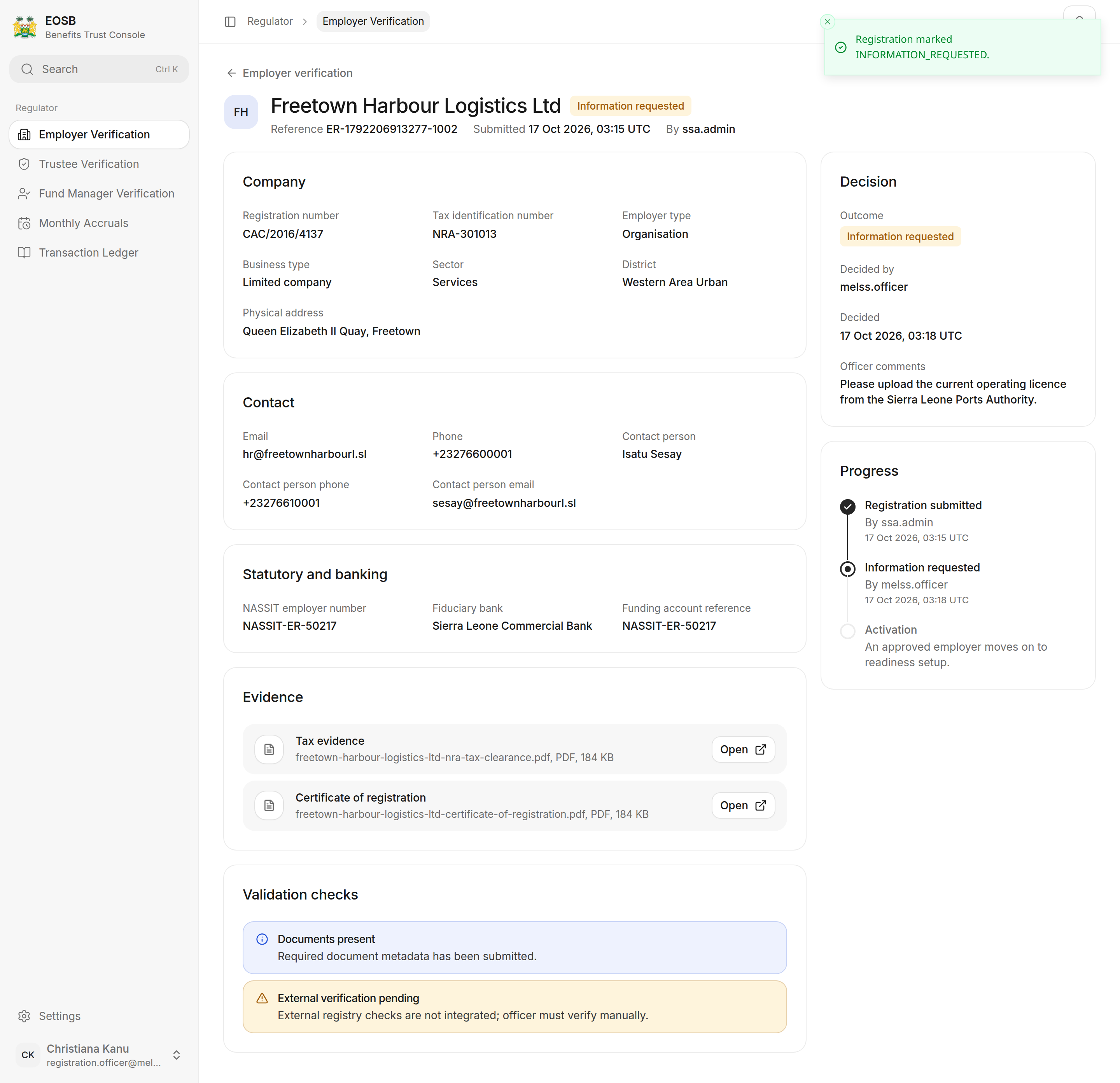This screenshot has height=1083, width=1120.
Task: Click the Sierra Leone Commercial Bank value
Action: coord(512,626)
